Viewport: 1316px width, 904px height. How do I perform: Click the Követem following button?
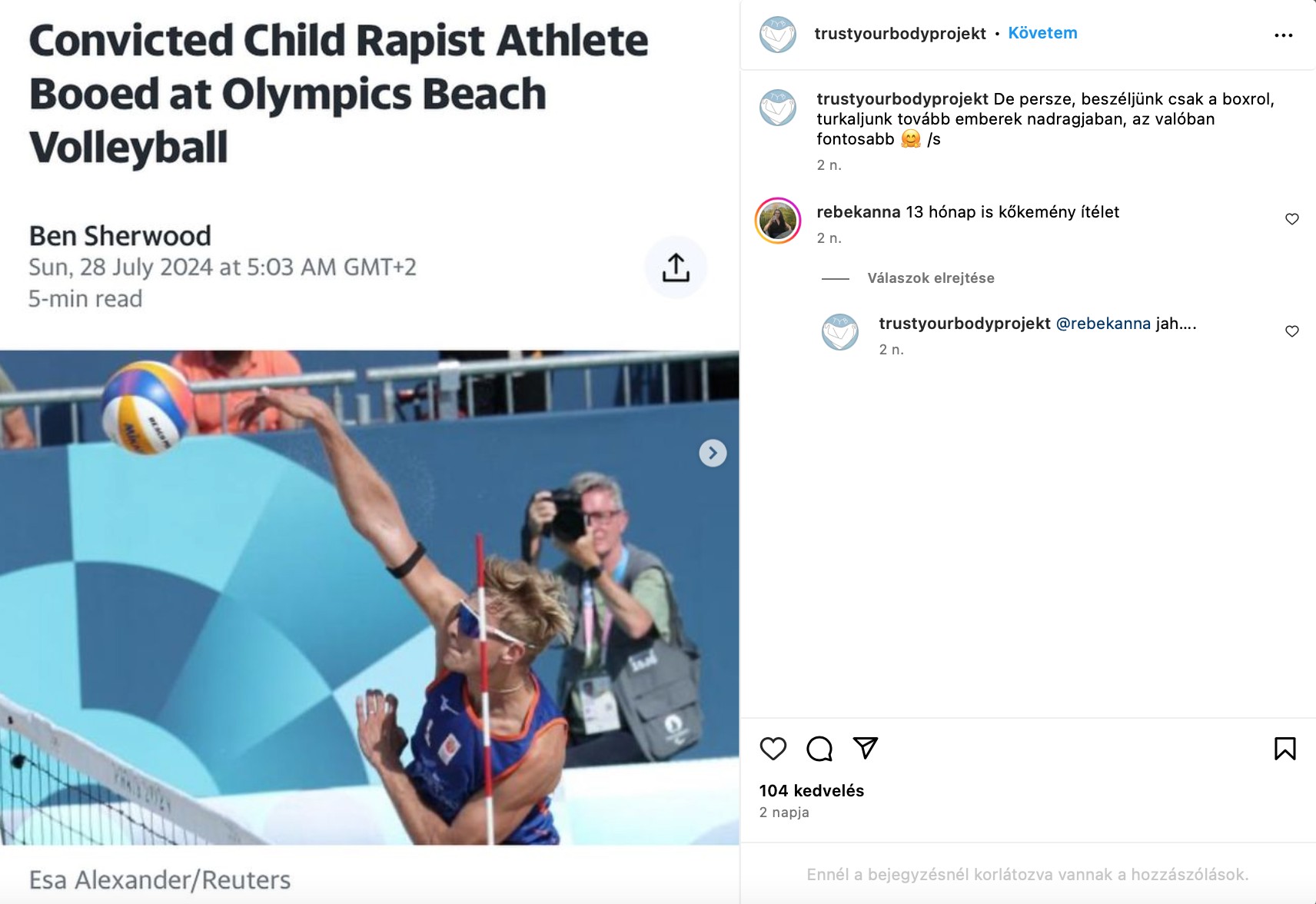coord(1042,33)
